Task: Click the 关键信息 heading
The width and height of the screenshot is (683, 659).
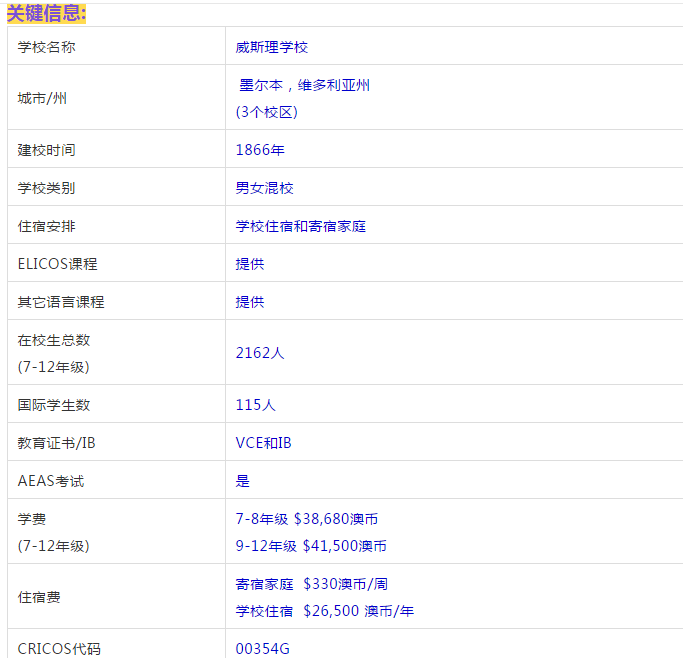Action: pos(46,13)
